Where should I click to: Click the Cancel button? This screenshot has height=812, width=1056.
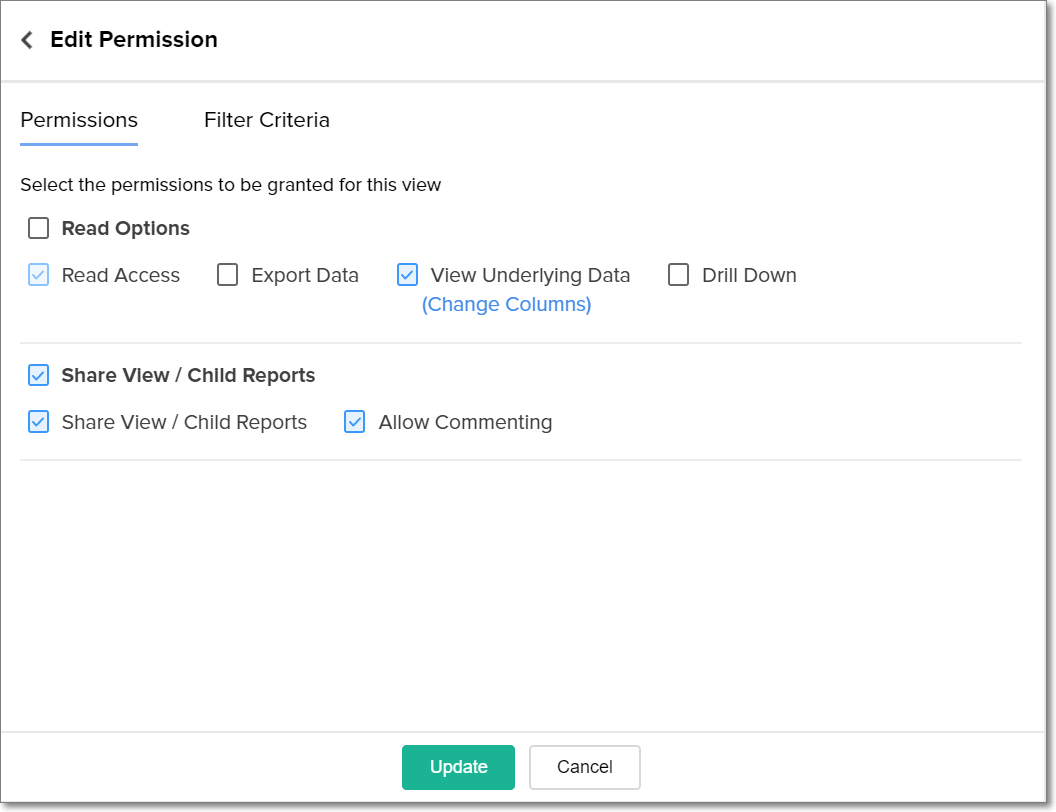(584, 767)
